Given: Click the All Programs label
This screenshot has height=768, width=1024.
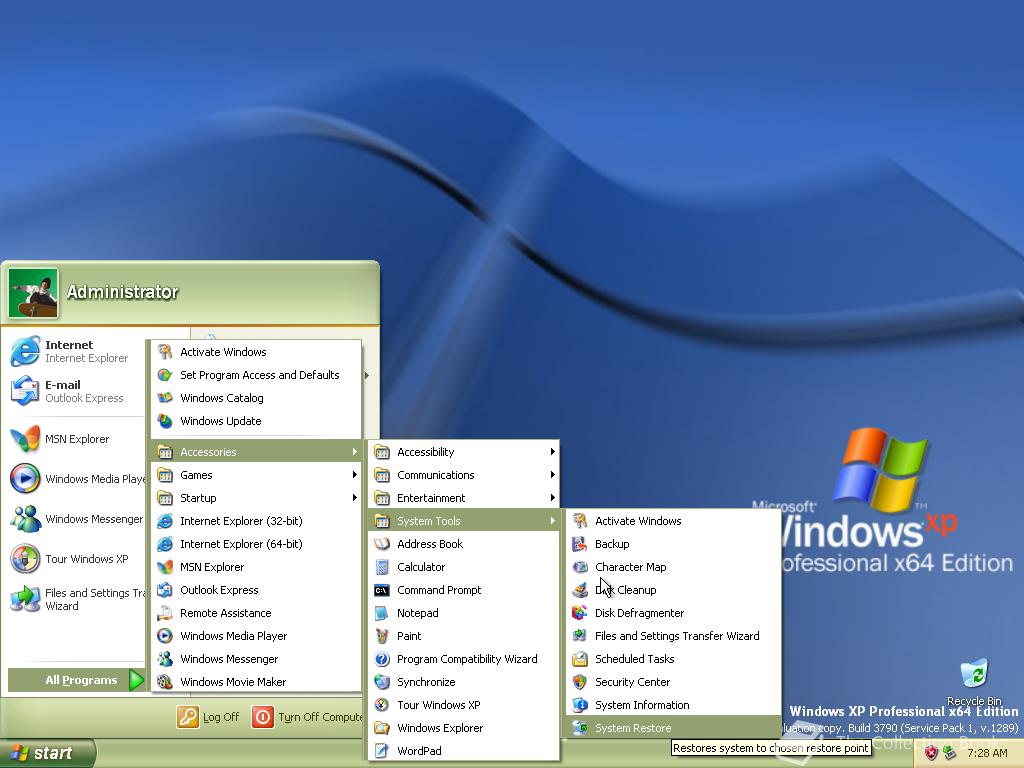Looking at the screenshot, I should (x=81, y=680).
